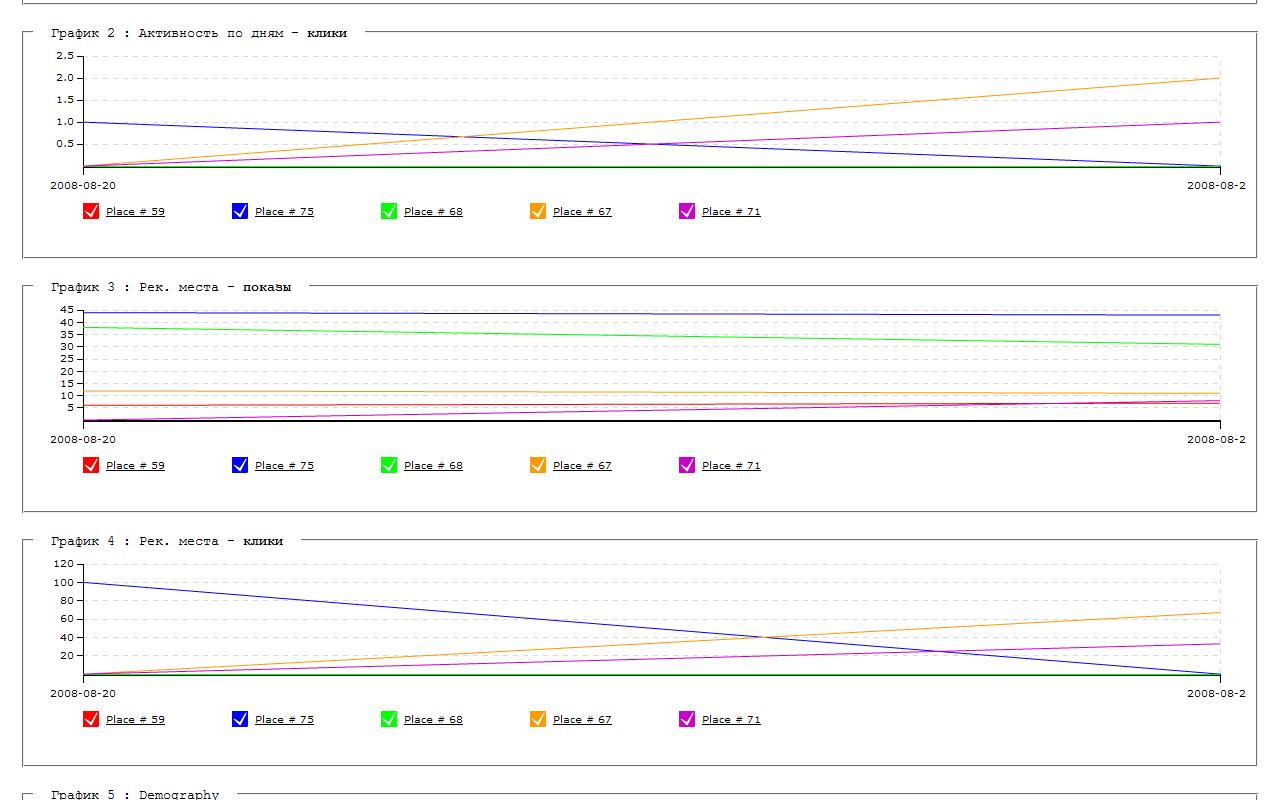The height and width of the screenshot is (800, 1280).
Task: Hide green Place # 68 series in График 3
Action: 389,465
